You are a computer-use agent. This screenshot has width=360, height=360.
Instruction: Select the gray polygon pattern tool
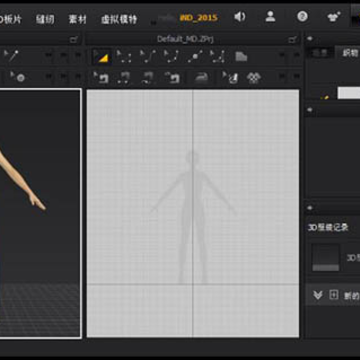(241, 57)
